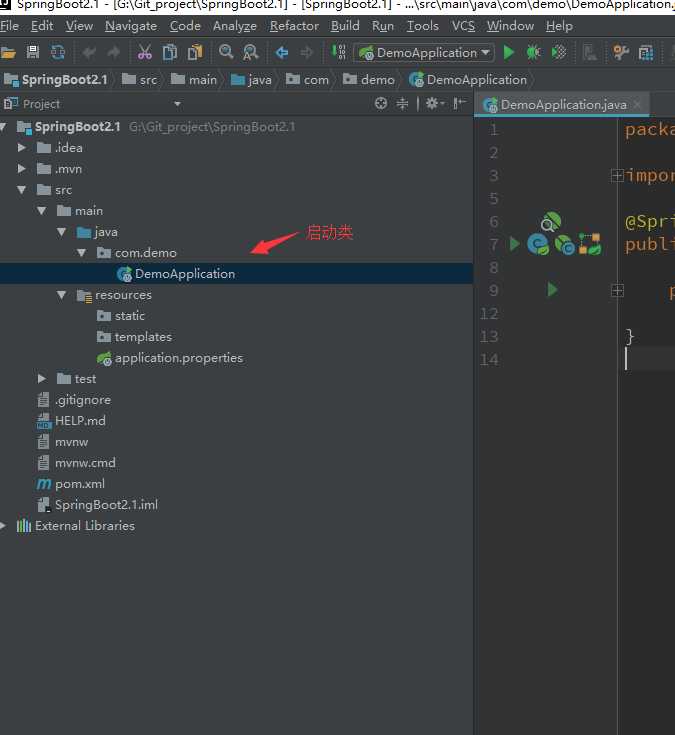Select DemoApplication in the project tree
Screen dimensions: 675x735
click(184, 274)
